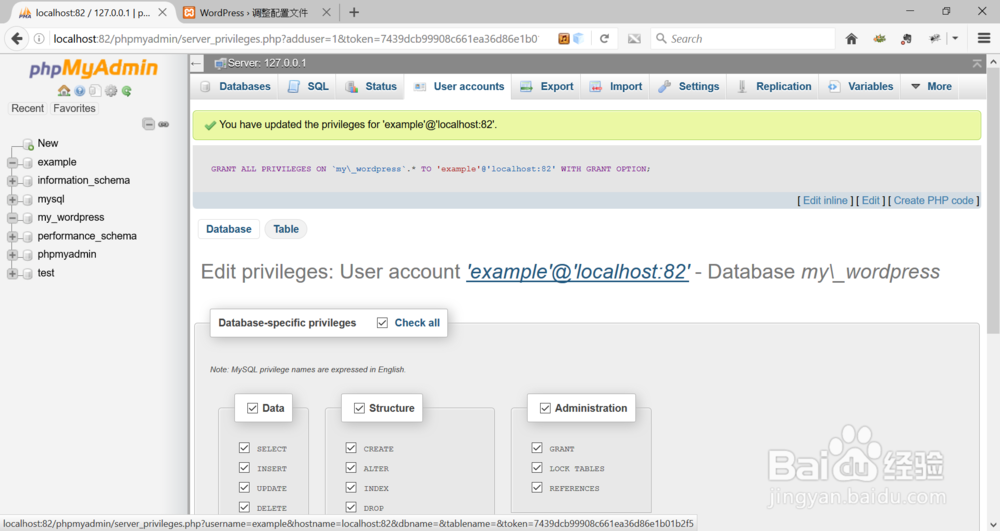
Task: Uncheck the ALTER privilege
Action: [x=351, y=468]
